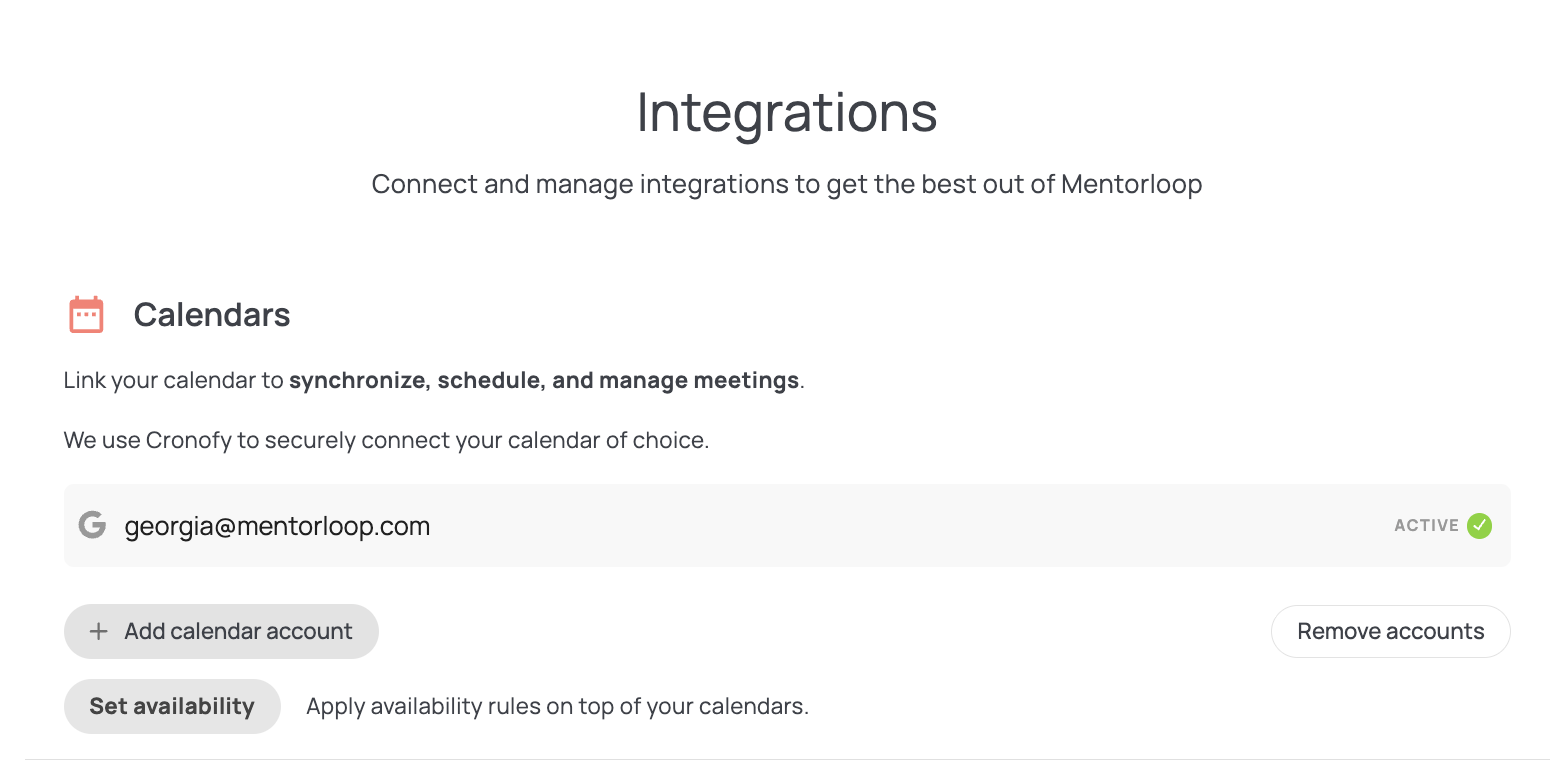Click the "Apply availability rules" description text
The image size is (1556, 766).
pyautogui.click(x=557, y=707)
